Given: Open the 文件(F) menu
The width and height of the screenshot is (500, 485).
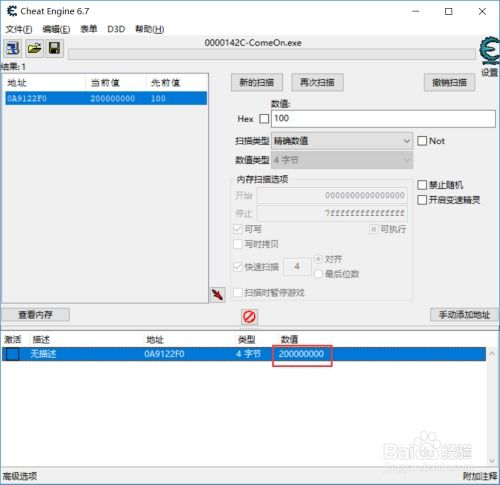Looking at the screenshot, I should [x=19, y=29].
